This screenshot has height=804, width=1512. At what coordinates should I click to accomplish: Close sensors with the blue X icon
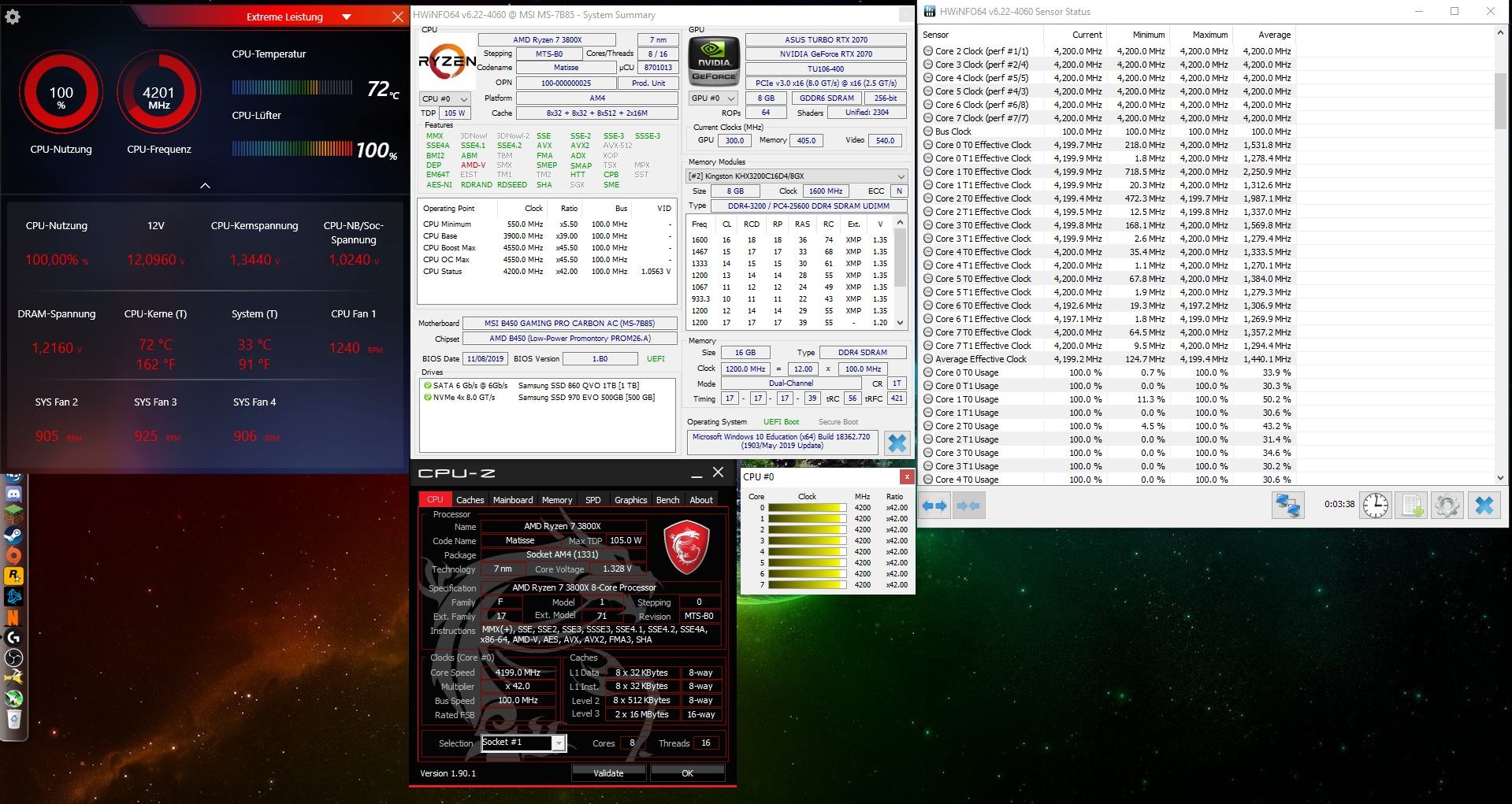point(1484,505)
